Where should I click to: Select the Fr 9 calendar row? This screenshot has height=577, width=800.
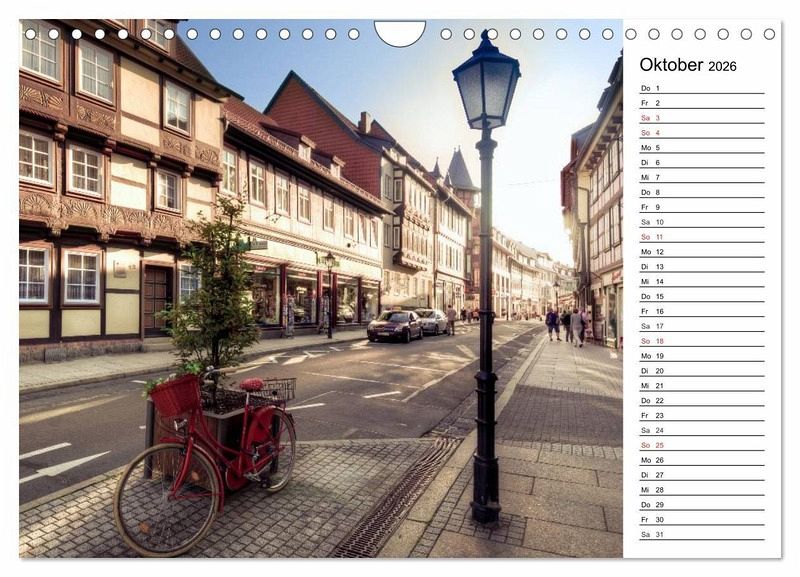point(701,207)
